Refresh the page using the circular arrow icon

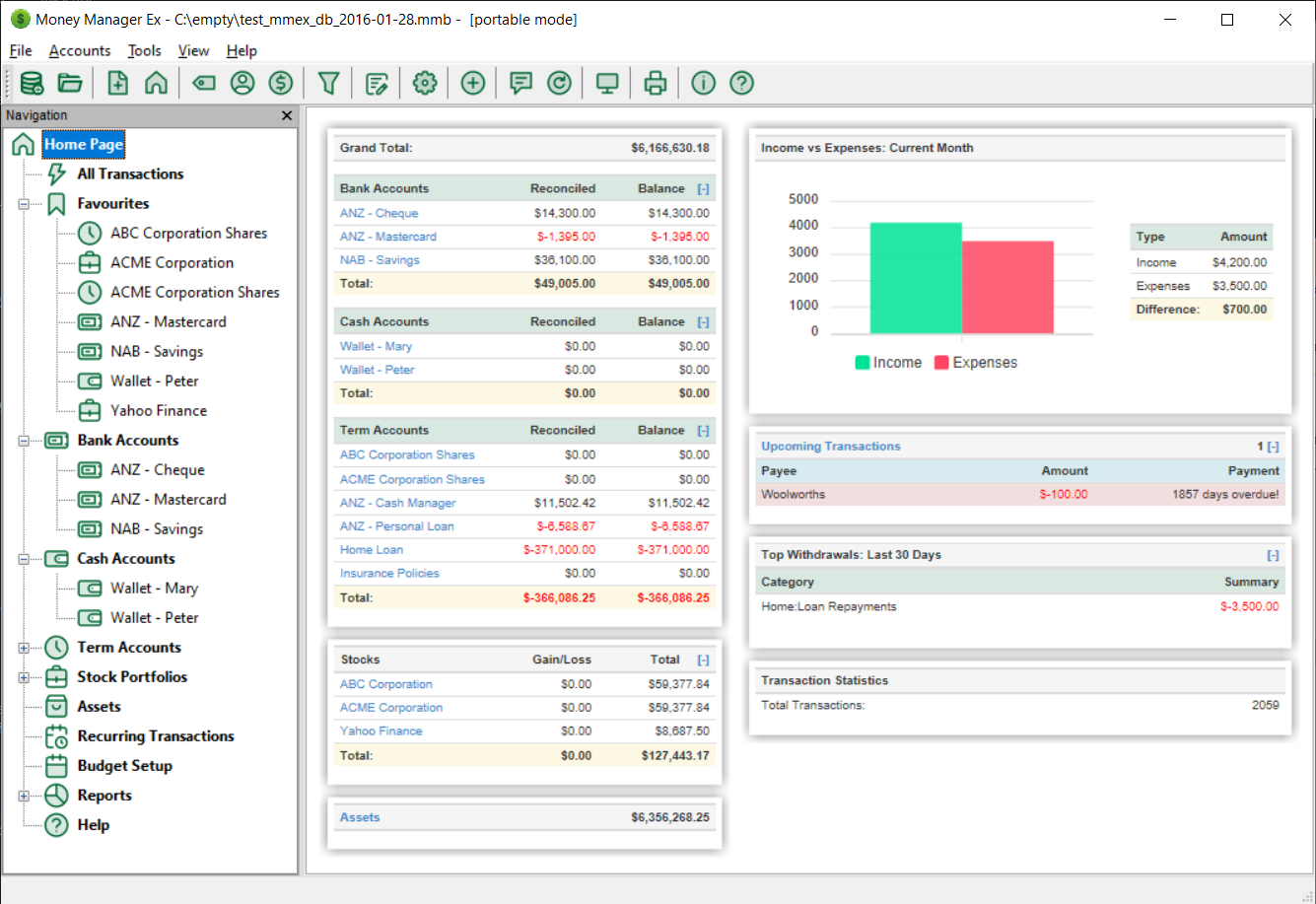(559, 83)
